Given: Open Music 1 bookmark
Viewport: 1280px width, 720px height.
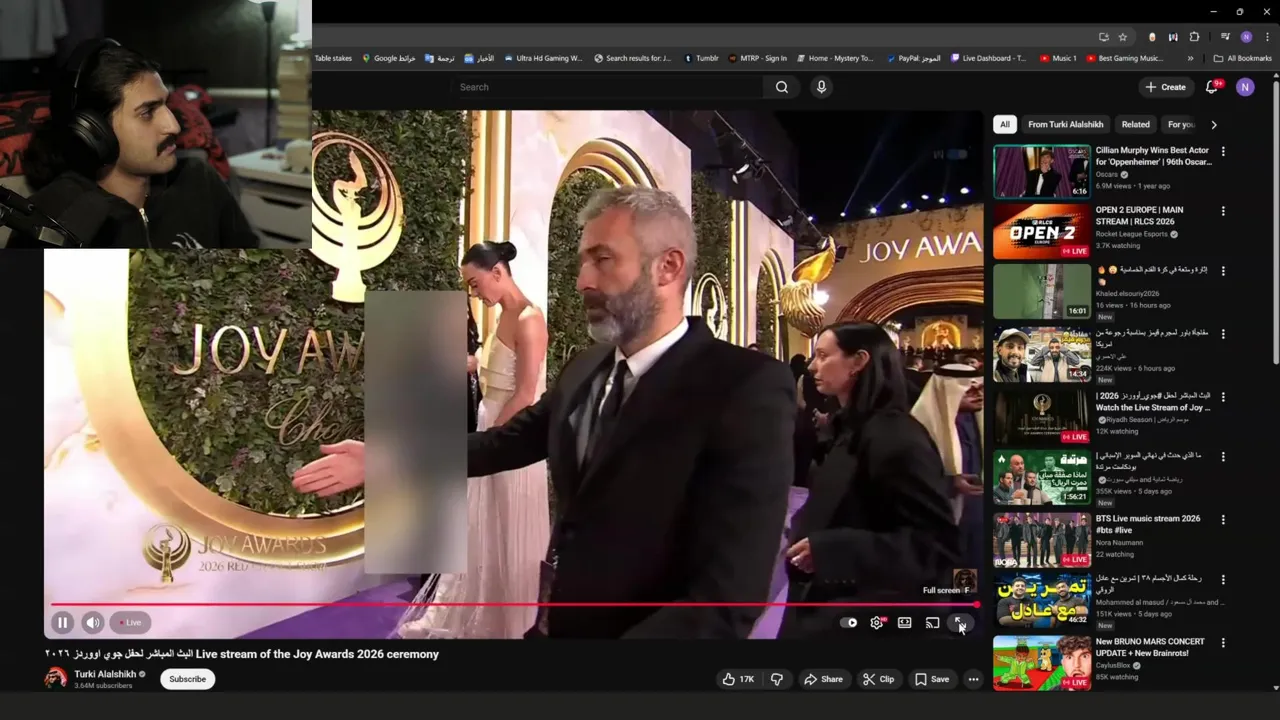Looking at the screenshot, I should [1058, 58].
